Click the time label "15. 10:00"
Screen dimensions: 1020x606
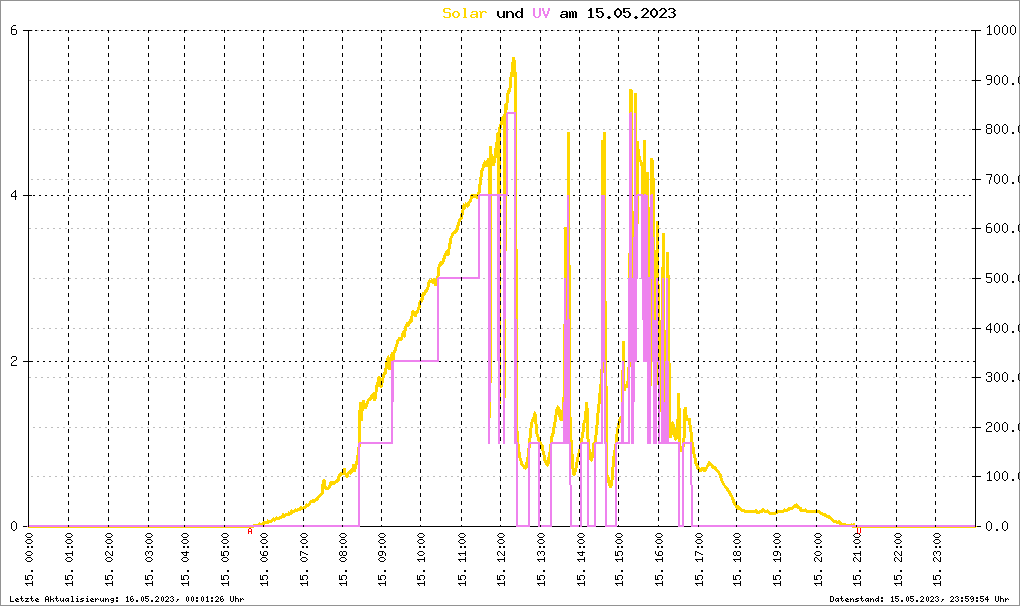pos(422,560)
